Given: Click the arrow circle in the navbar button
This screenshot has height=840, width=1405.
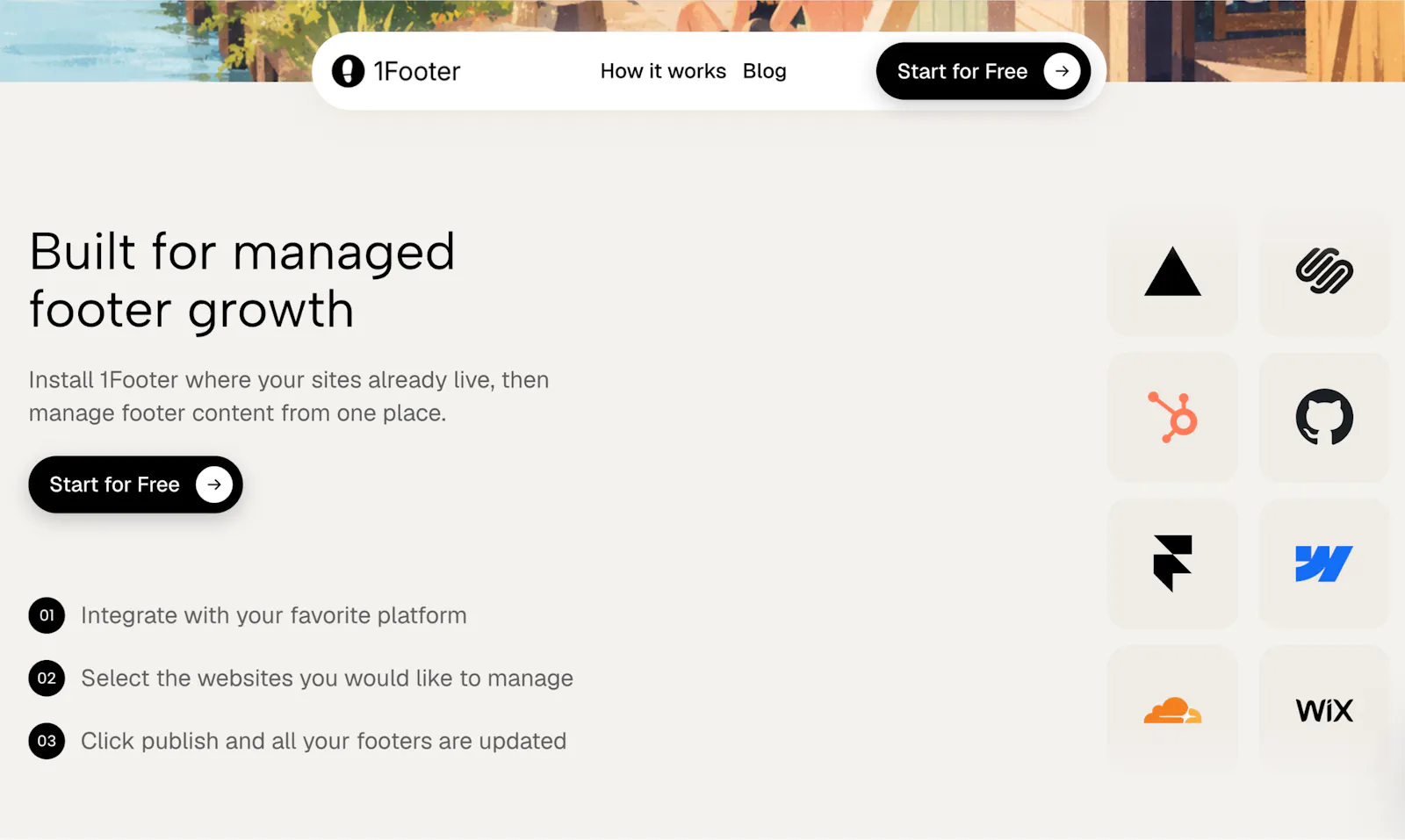Looking at the screenshot, I should coord(1062,71).
